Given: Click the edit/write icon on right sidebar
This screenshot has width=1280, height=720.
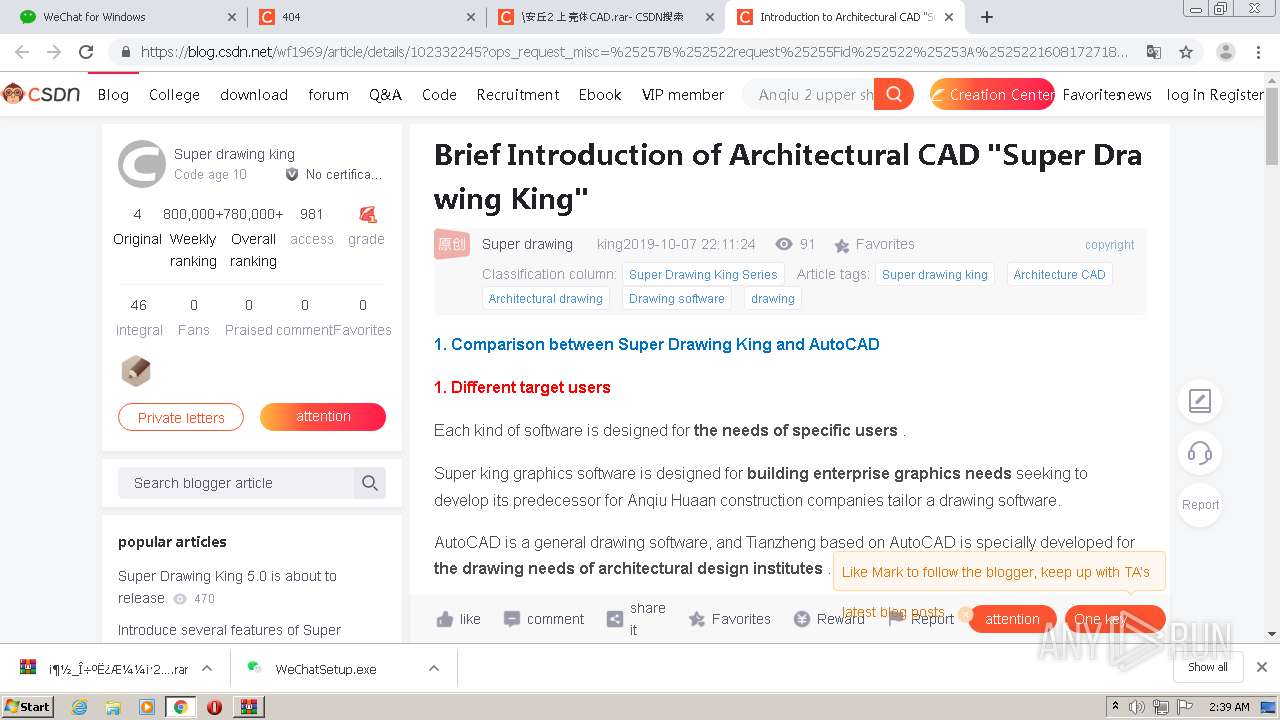Looking at the screenshot, I should pyautogui.click(x=1200, y=401).
